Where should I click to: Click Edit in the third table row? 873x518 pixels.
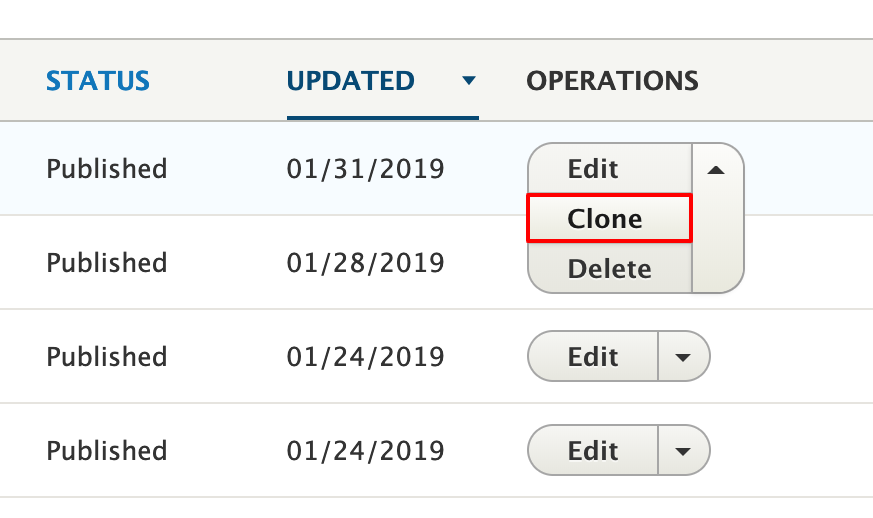tap(593, 357)
